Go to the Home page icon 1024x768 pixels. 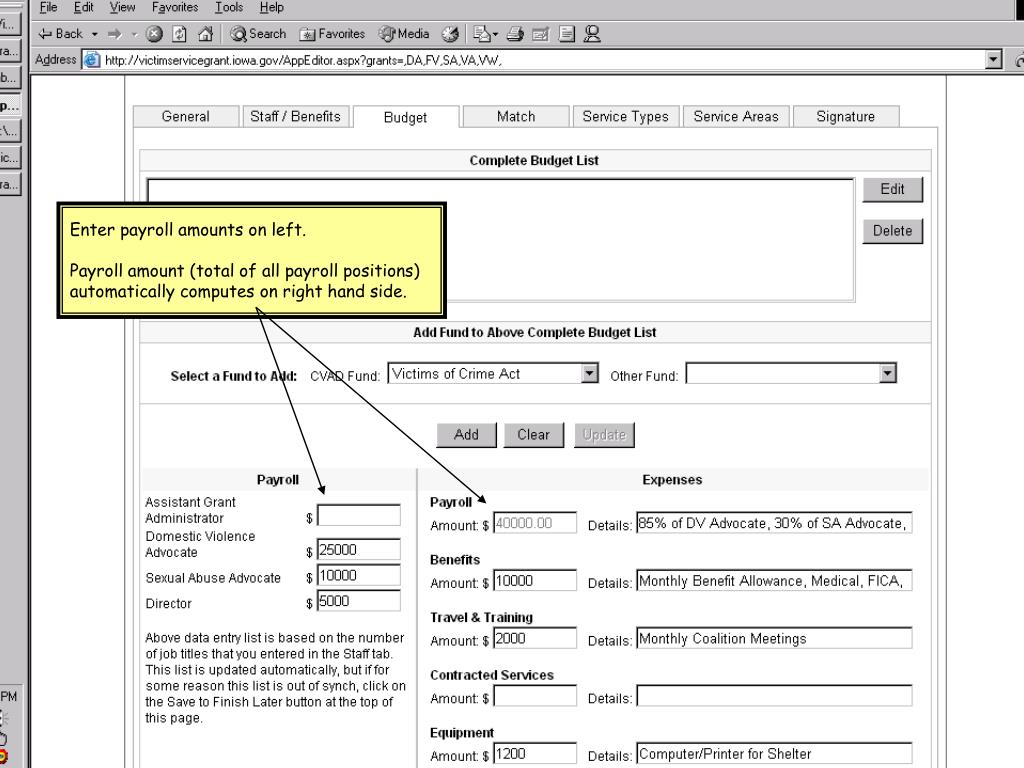[206, 33]
